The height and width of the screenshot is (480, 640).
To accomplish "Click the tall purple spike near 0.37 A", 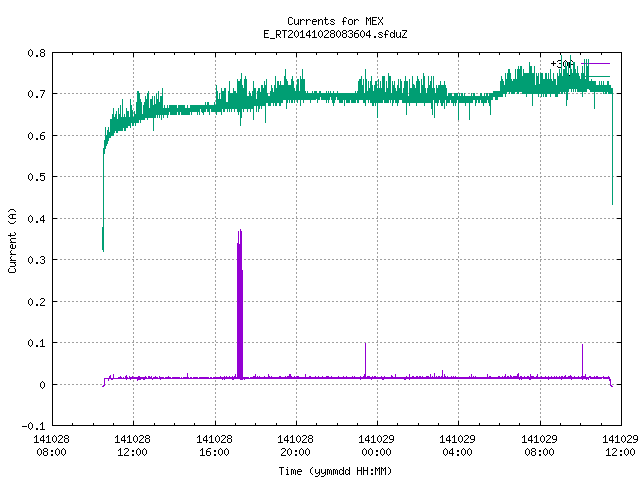I will click(x=240, y=304).
